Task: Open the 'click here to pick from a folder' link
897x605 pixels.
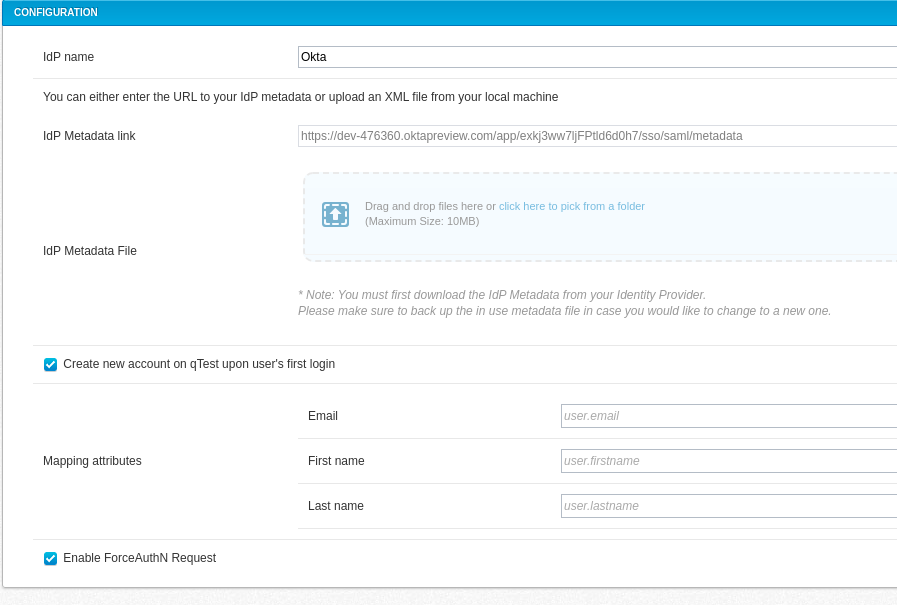Action: coord(571,206)
